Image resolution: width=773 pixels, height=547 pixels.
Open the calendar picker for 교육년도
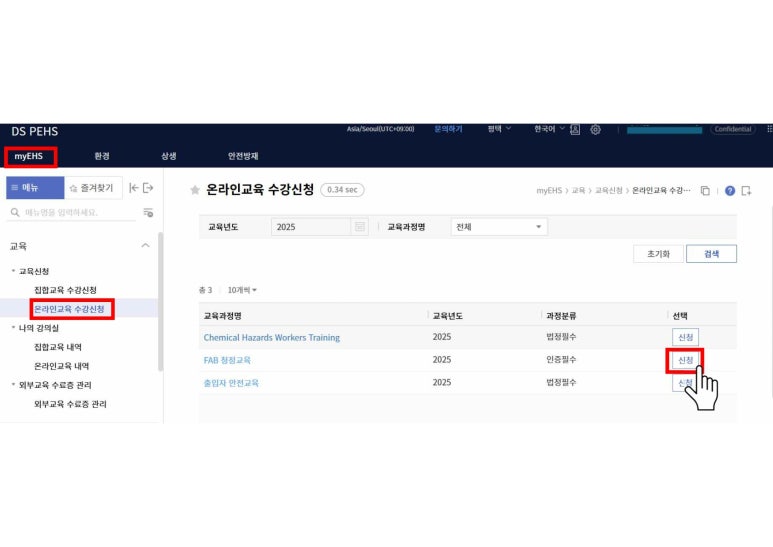[x=360, y=227]
